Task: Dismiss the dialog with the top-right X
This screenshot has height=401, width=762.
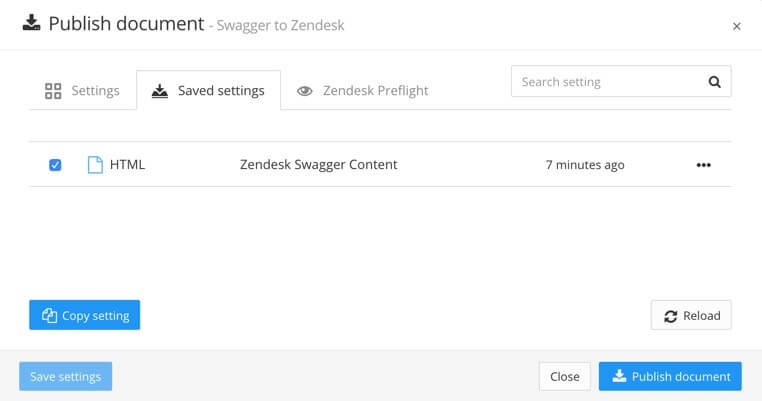Action: (737, 26)
